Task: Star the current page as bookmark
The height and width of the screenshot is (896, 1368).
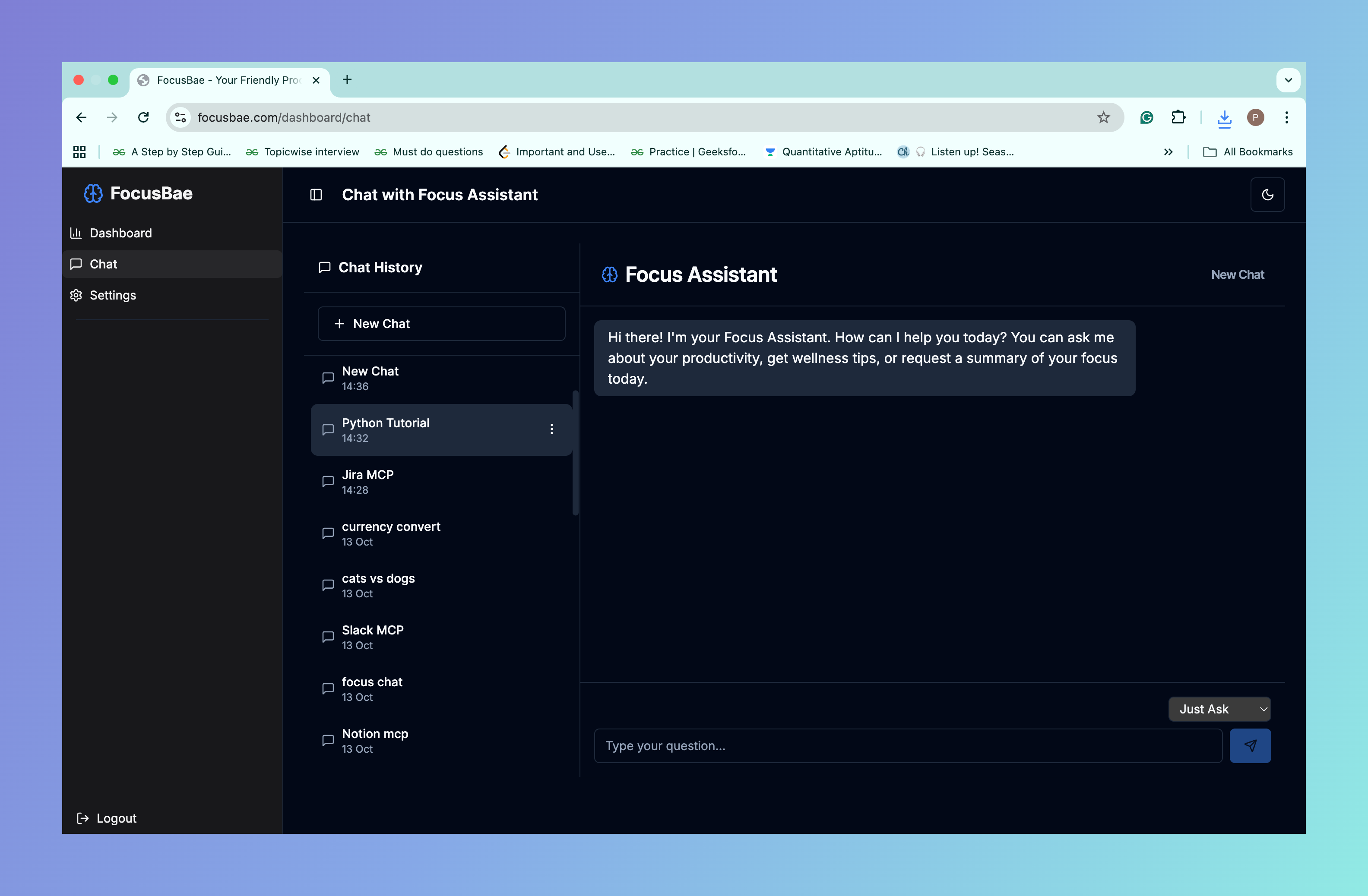Action: (x=1104, y=117)
